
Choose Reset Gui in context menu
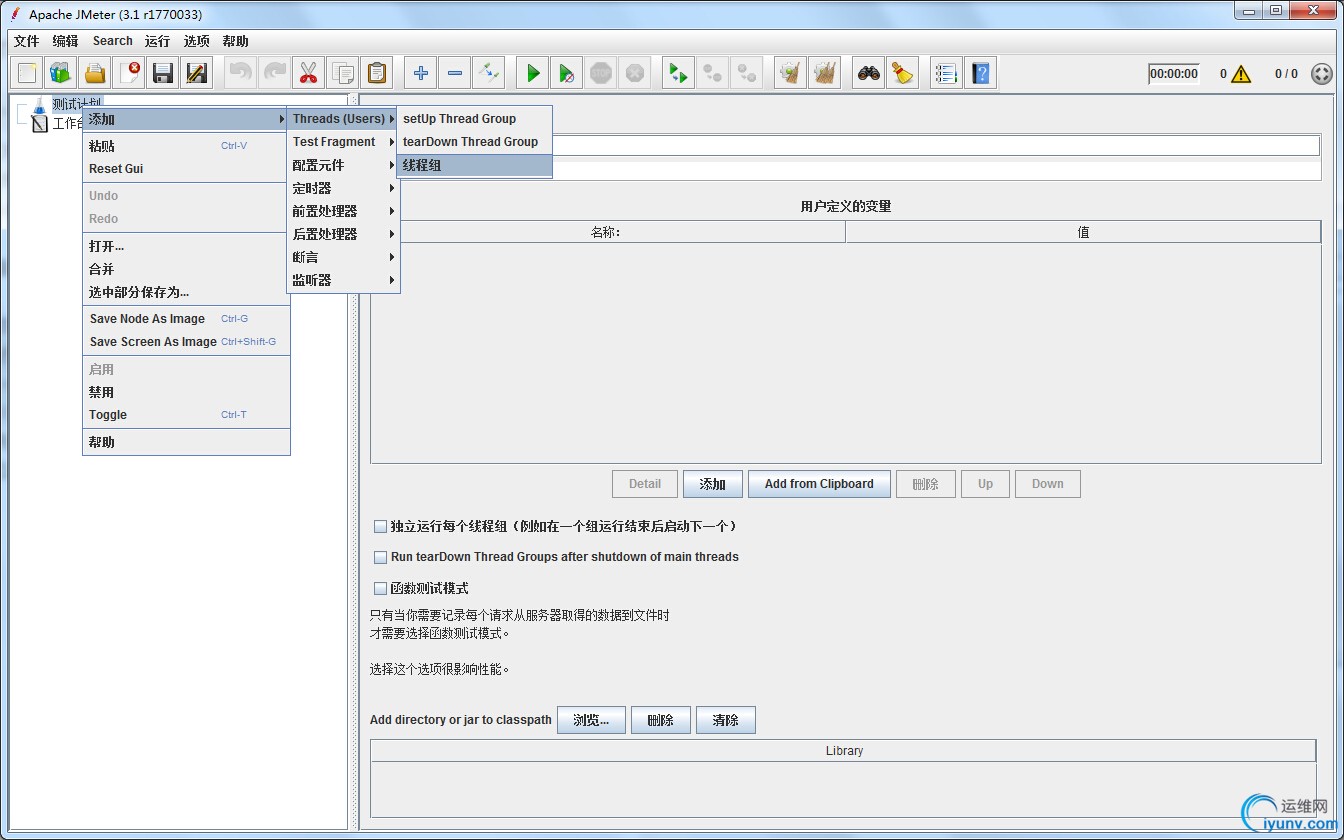pyautogui.click(x=185, y=169)
